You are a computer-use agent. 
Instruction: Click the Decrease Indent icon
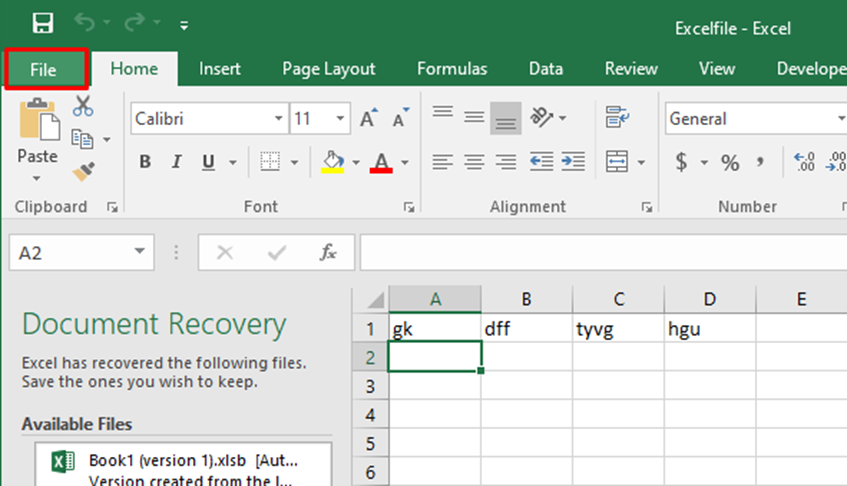(541, 161)
